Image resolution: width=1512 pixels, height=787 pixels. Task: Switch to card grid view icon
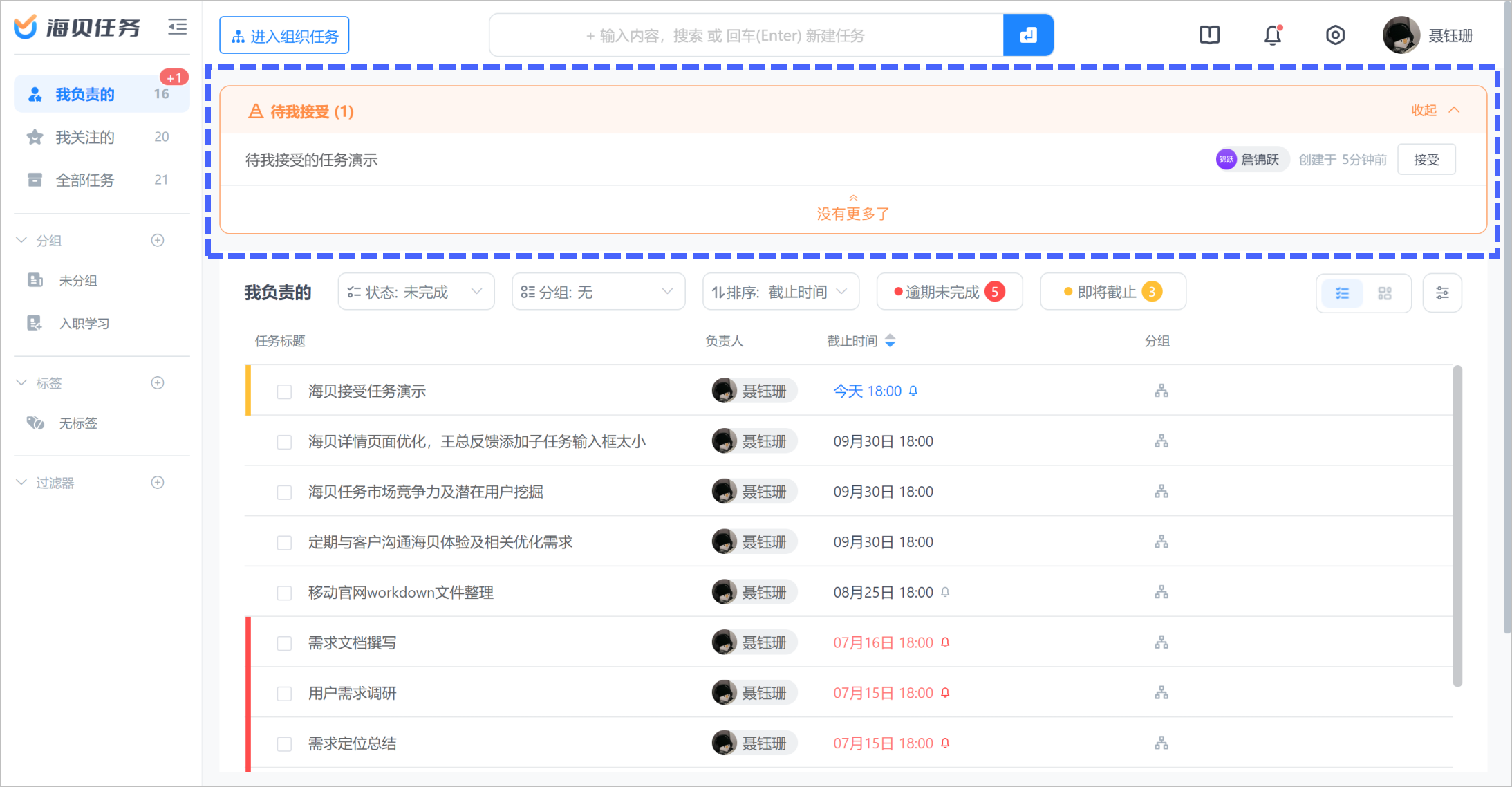[1385, 293]
